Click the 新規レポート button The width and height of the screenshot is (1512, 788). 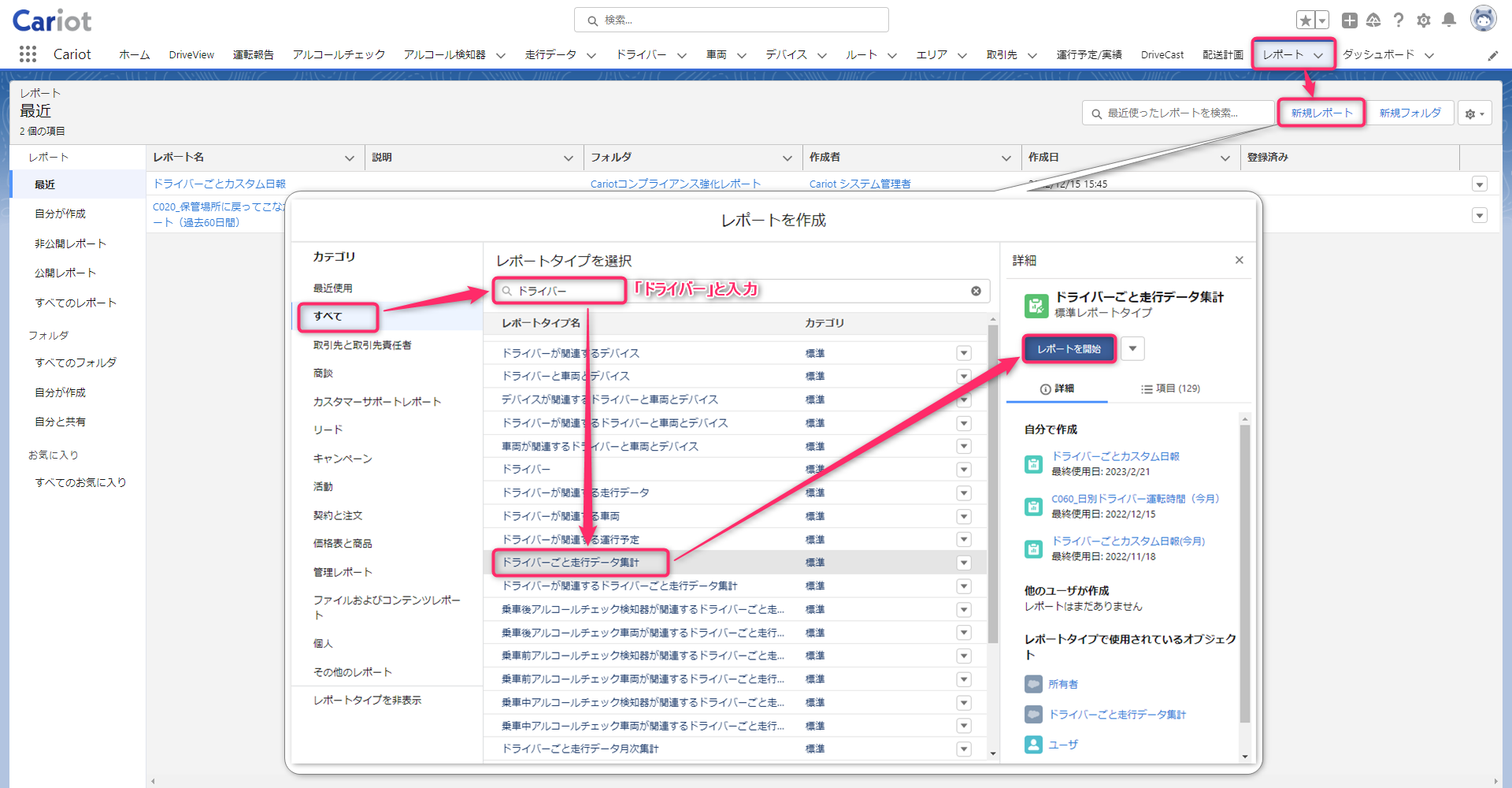pyautogui.click(x=1321, y=113)
